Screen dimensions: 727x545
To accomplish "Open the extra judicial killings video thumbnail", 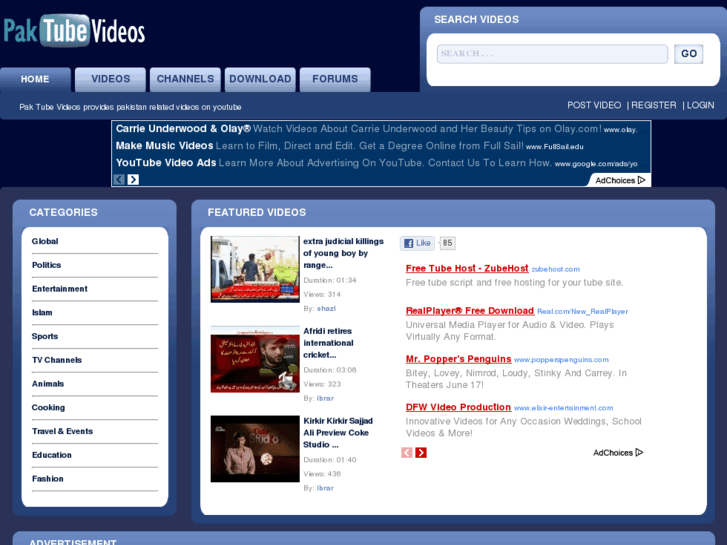I will point(255,269).
